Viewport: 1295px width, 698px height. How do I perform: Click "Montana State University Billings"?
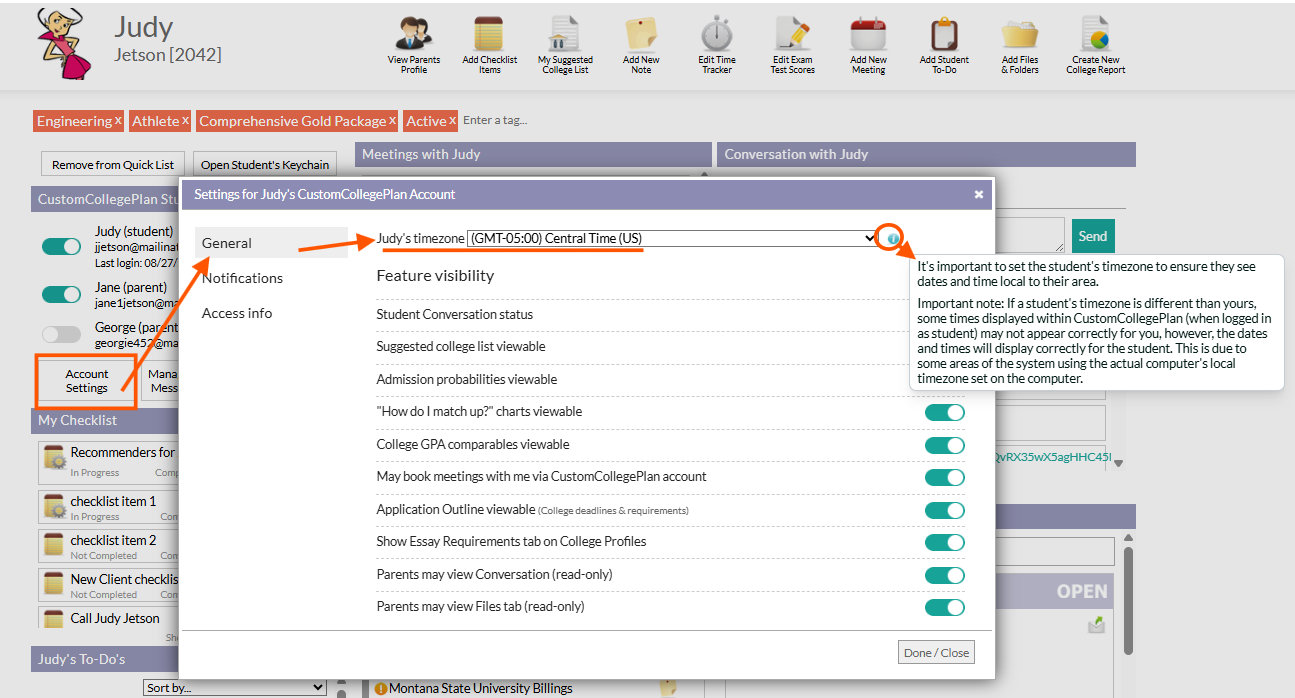coord(481,688)
